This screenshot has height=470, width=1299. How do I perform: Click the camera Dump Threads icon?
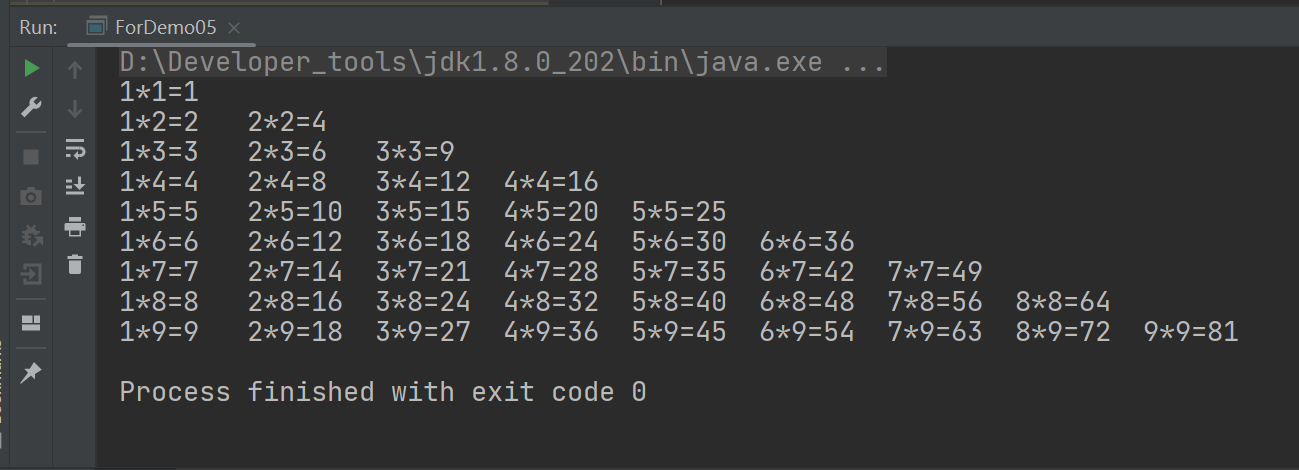tap(31, 196)
